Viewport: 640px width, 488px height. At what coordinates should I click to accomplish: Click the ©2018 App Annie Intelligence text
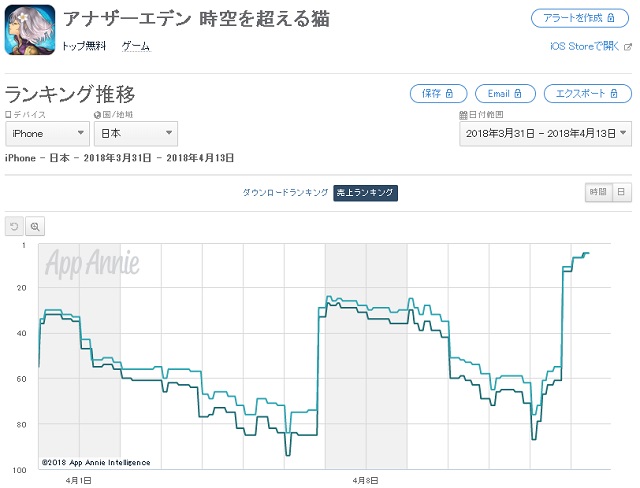[96, 463]
